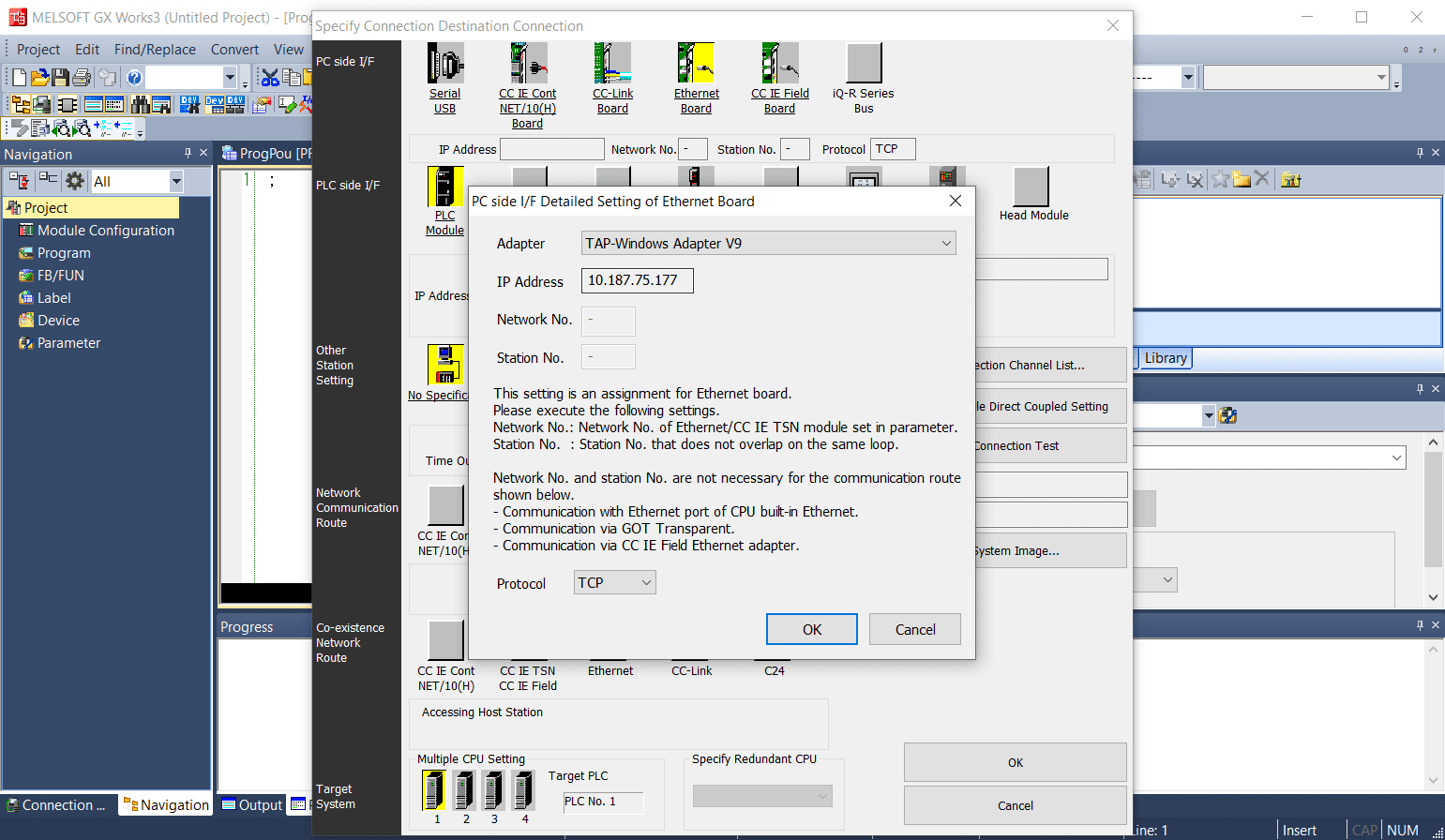
Task: Select Multiple CPU number 2
Action: point(464,790)
